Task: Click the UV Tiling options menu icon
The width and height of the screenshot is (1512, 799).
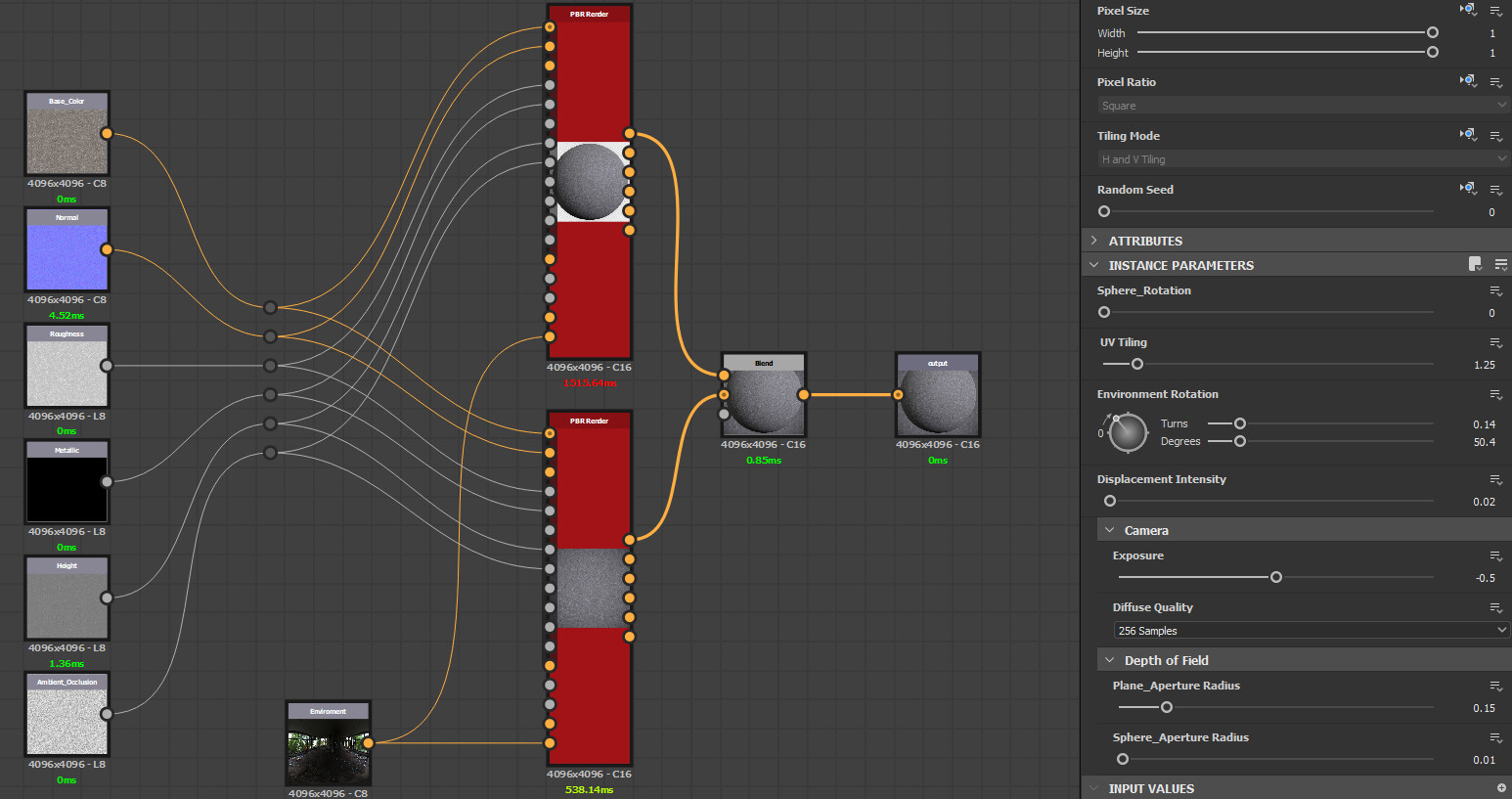Action: click(1495, 342)
